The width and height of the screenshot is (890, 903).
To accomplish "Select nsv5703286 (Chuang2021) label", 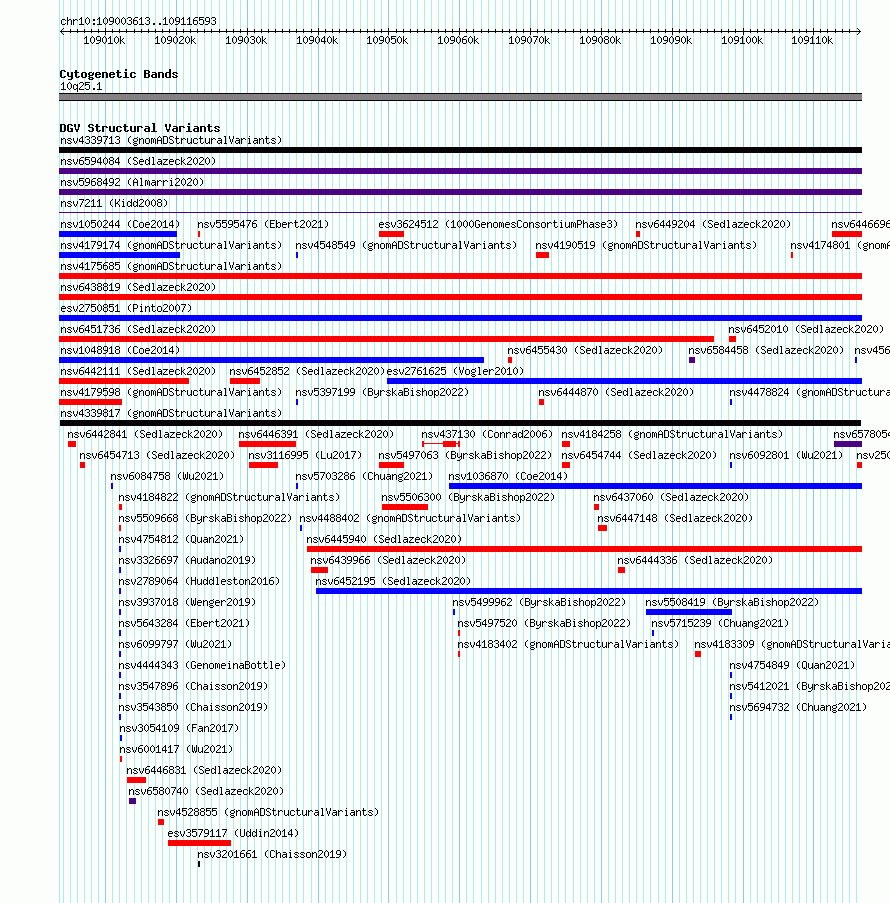I will pos(364,477).
